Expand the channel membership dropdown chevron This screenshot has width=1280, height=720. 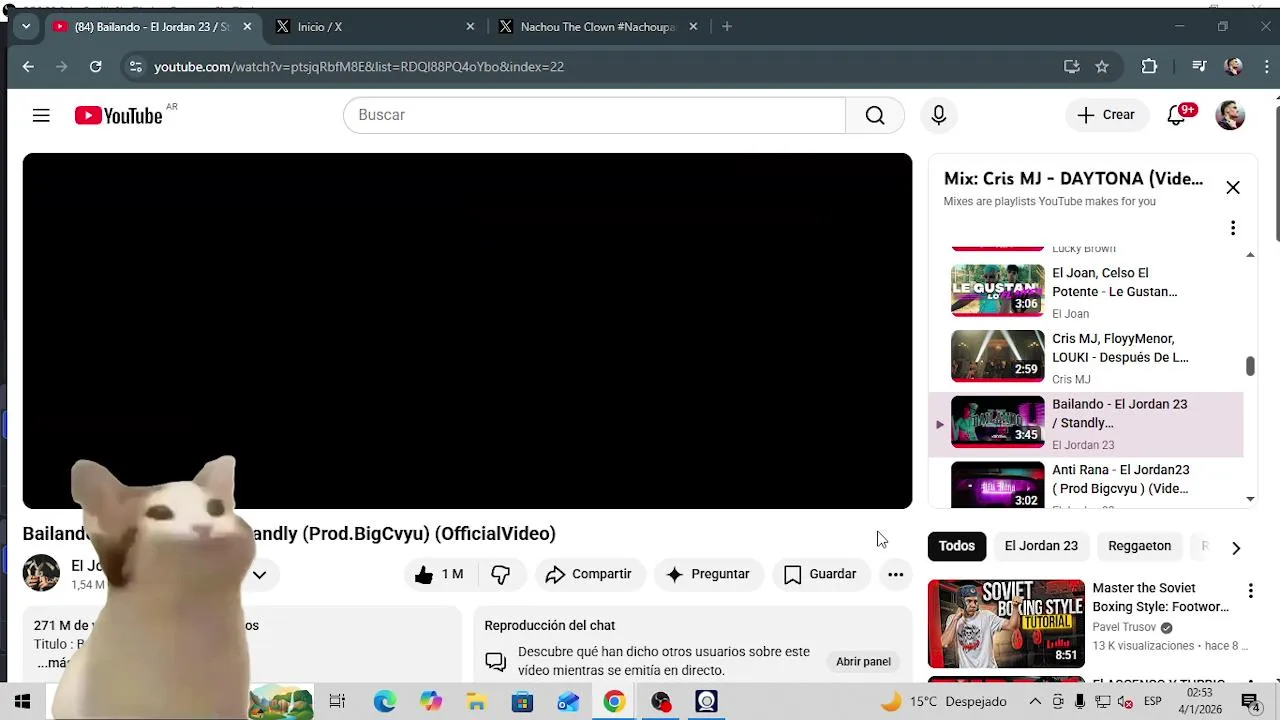click(259, 575)
